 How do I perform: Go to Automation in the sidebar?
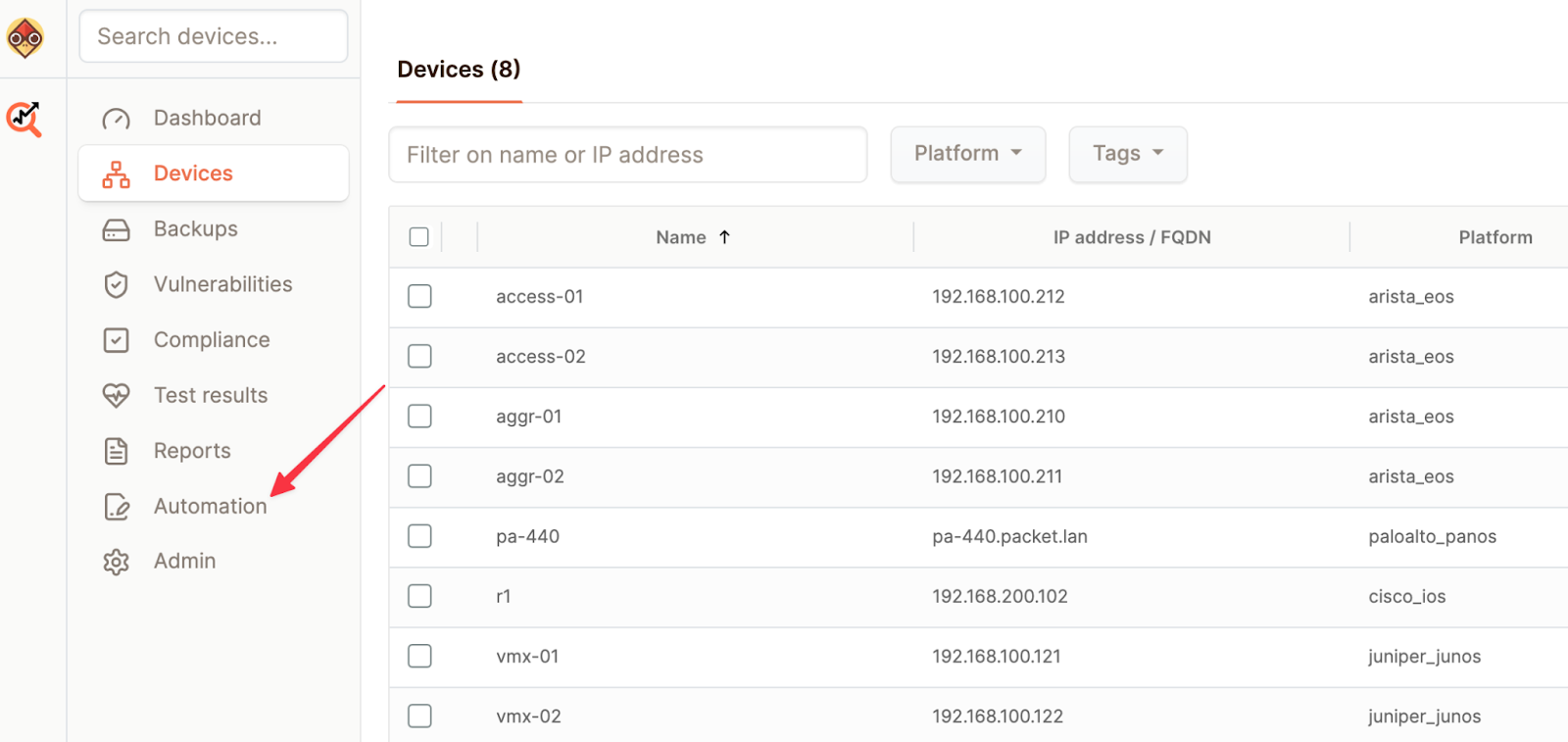pos(210,507)
